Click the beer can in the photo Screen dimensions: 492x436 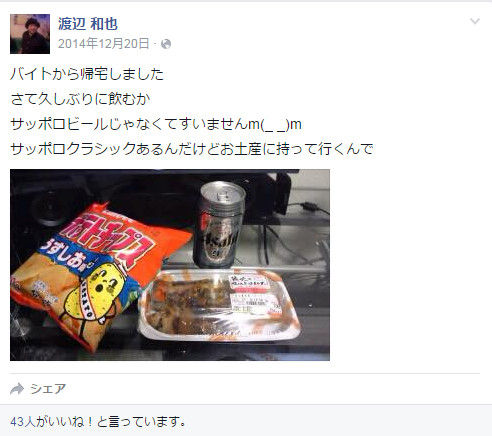[x=219, y=225]
